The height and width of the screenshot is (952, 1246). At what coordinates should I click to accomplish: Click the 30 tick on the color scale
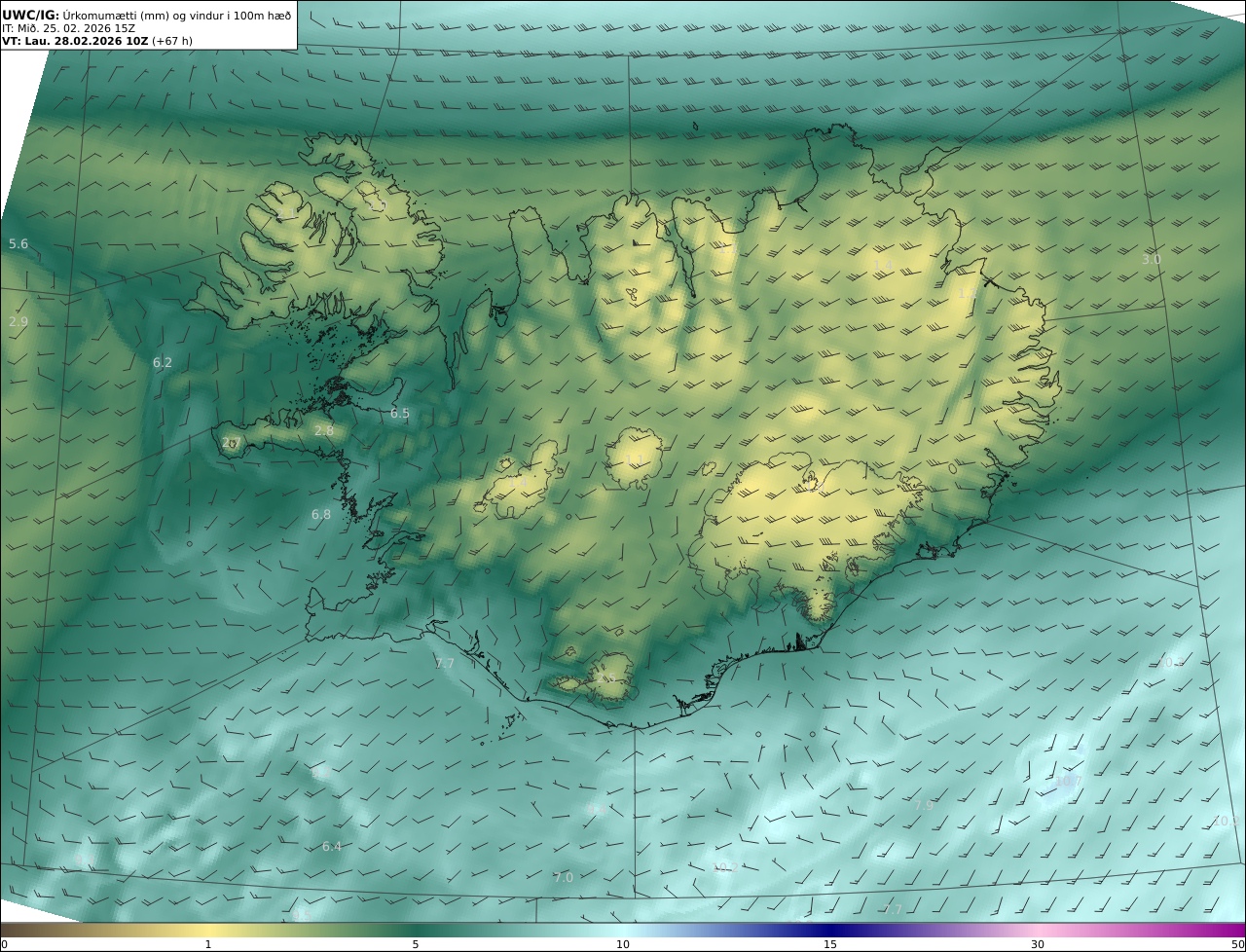[1038, 944]
